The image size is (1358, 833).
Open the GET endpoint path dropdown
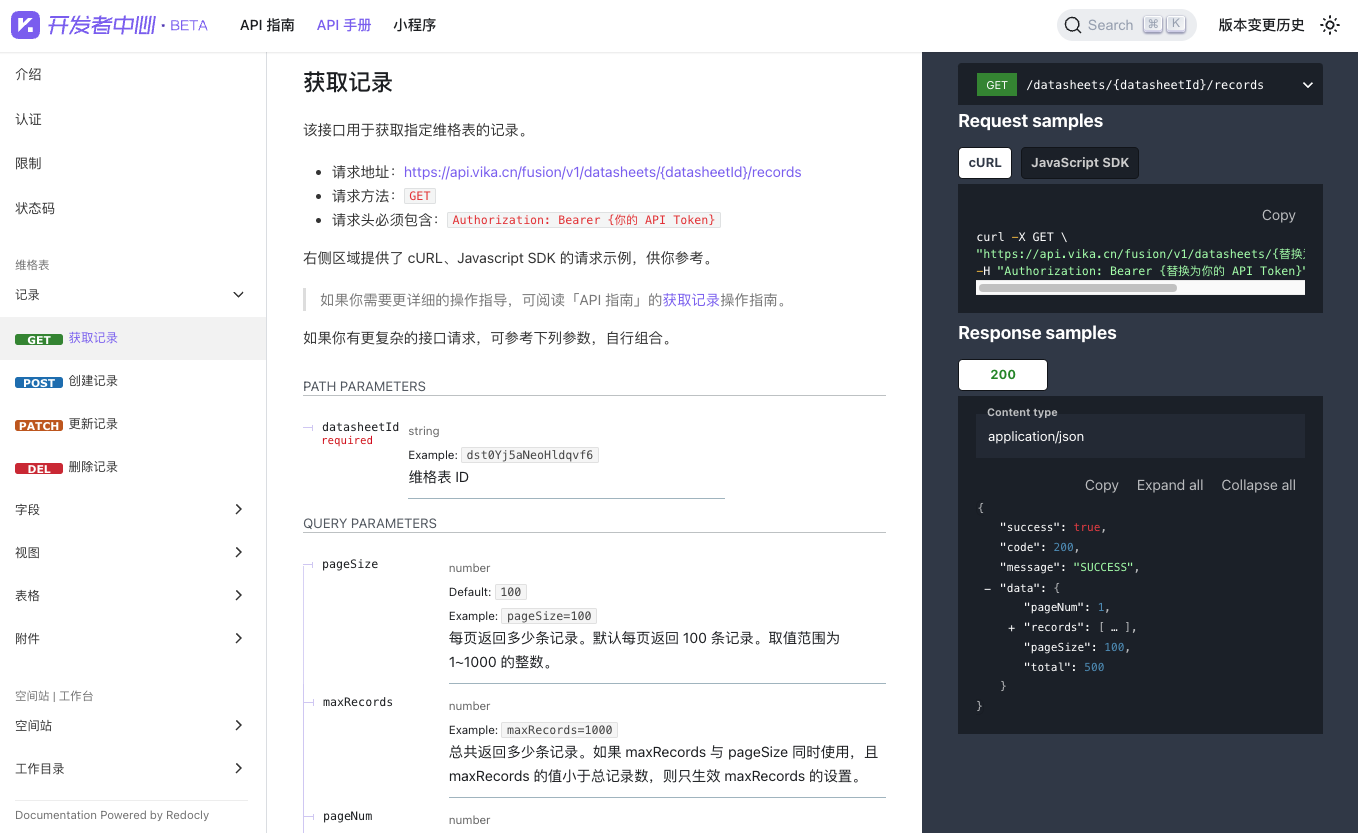pyautogui.click(x=1307, y=85)
